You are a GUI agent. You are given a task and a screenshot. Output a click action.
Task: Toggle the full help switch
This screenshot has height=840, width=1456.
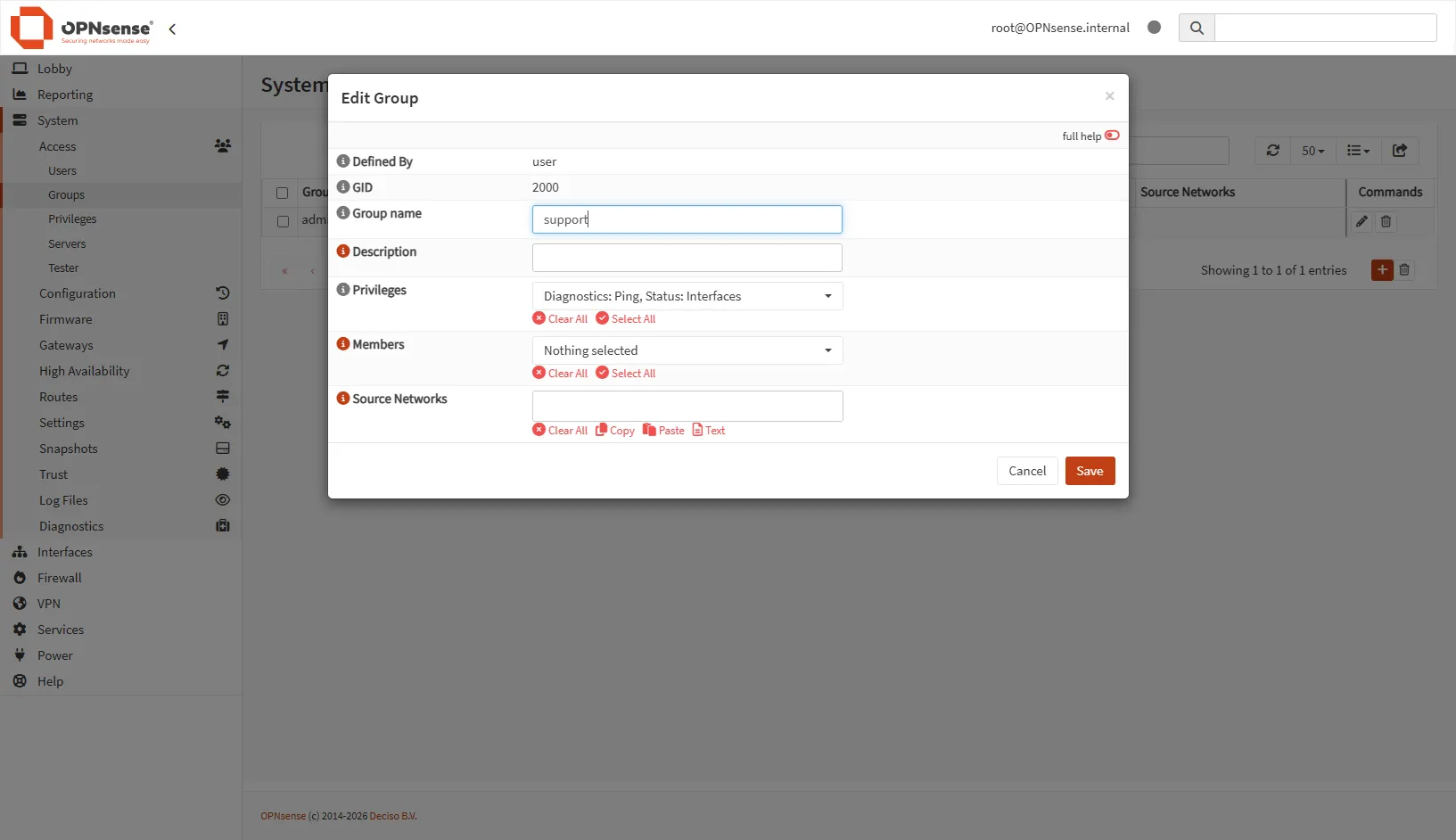(x=1112, y=136)
